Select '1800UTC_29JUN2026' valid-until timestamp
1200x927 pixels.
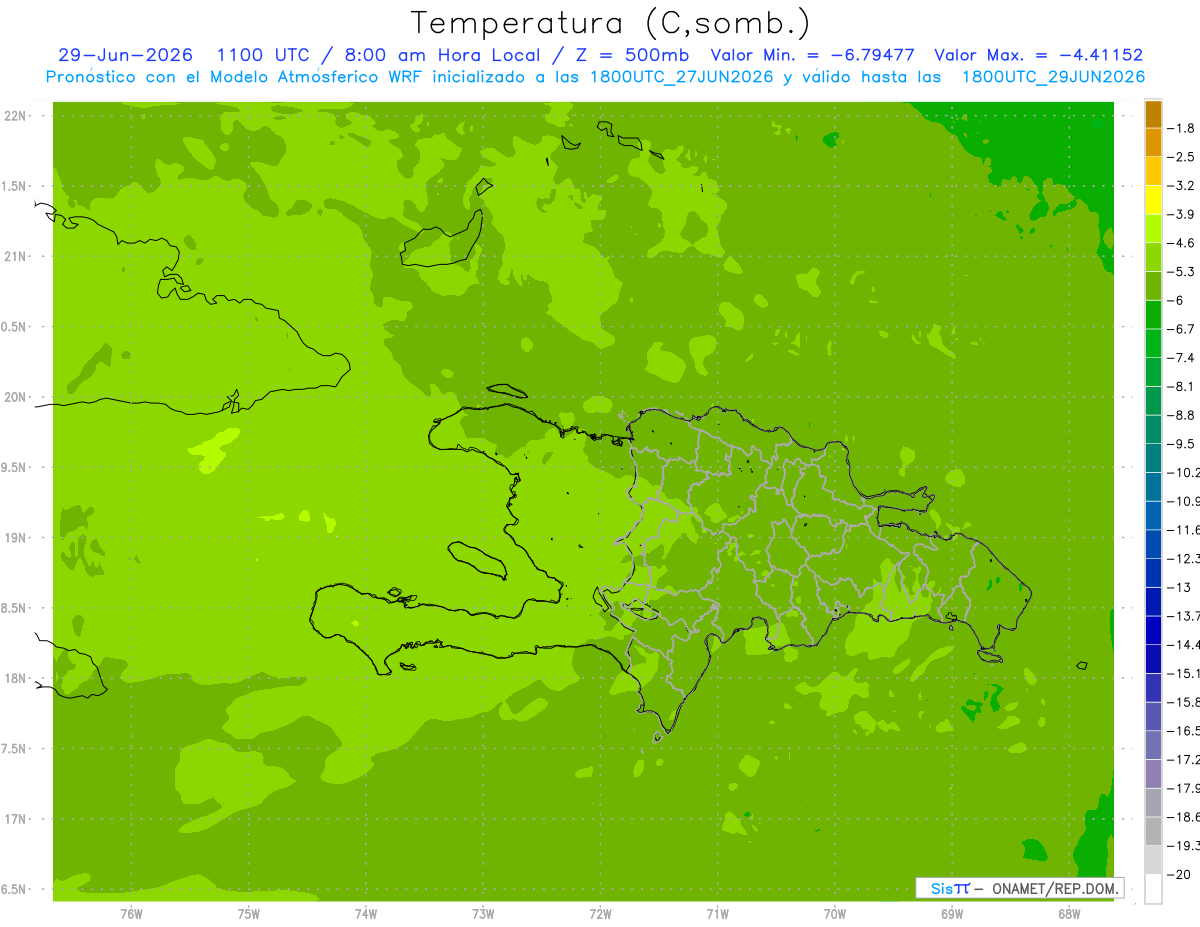(x=1053, y=77)
